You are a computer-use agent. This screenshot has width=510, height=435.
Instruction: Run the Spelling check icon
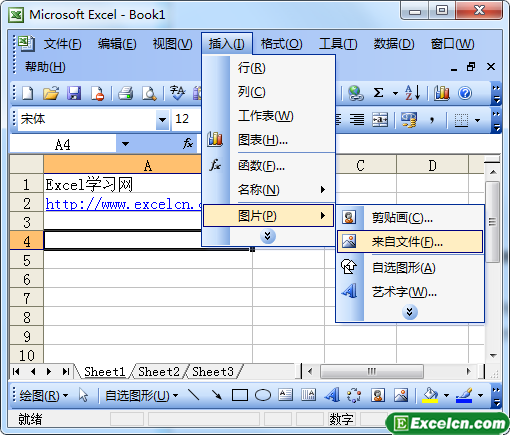coord(177,93)
